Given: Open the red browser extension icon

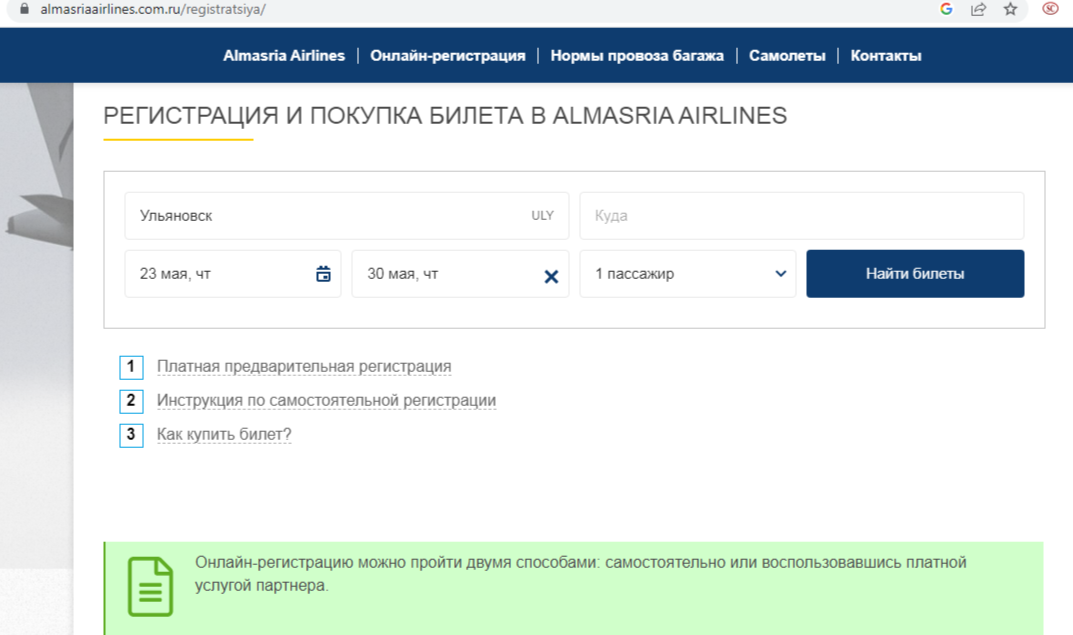Looking at the screenshot, I should [1050, 9].
